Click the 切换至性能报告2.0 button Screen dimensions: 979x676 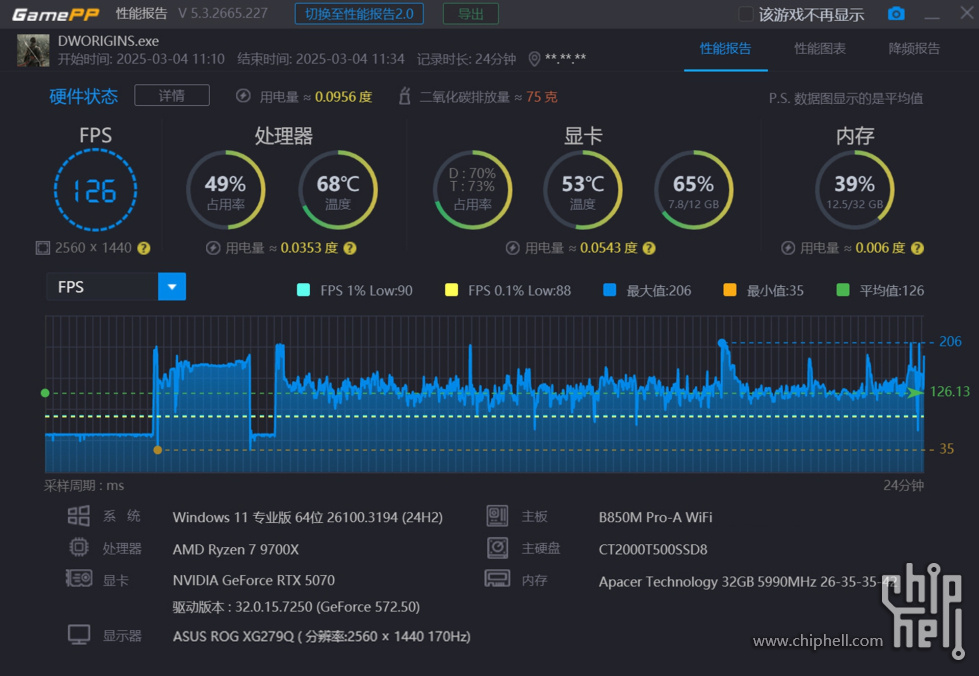[x=359, y=14]
